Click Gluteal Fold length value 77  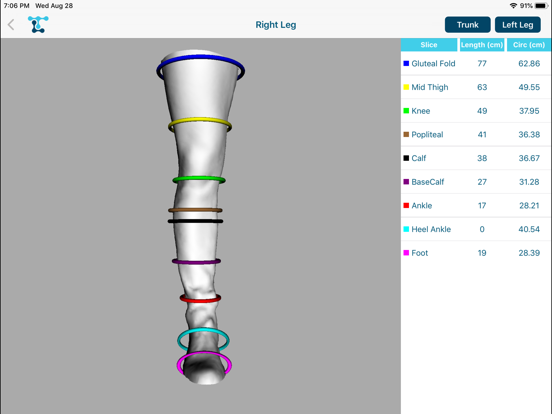[x=482, y=63]
